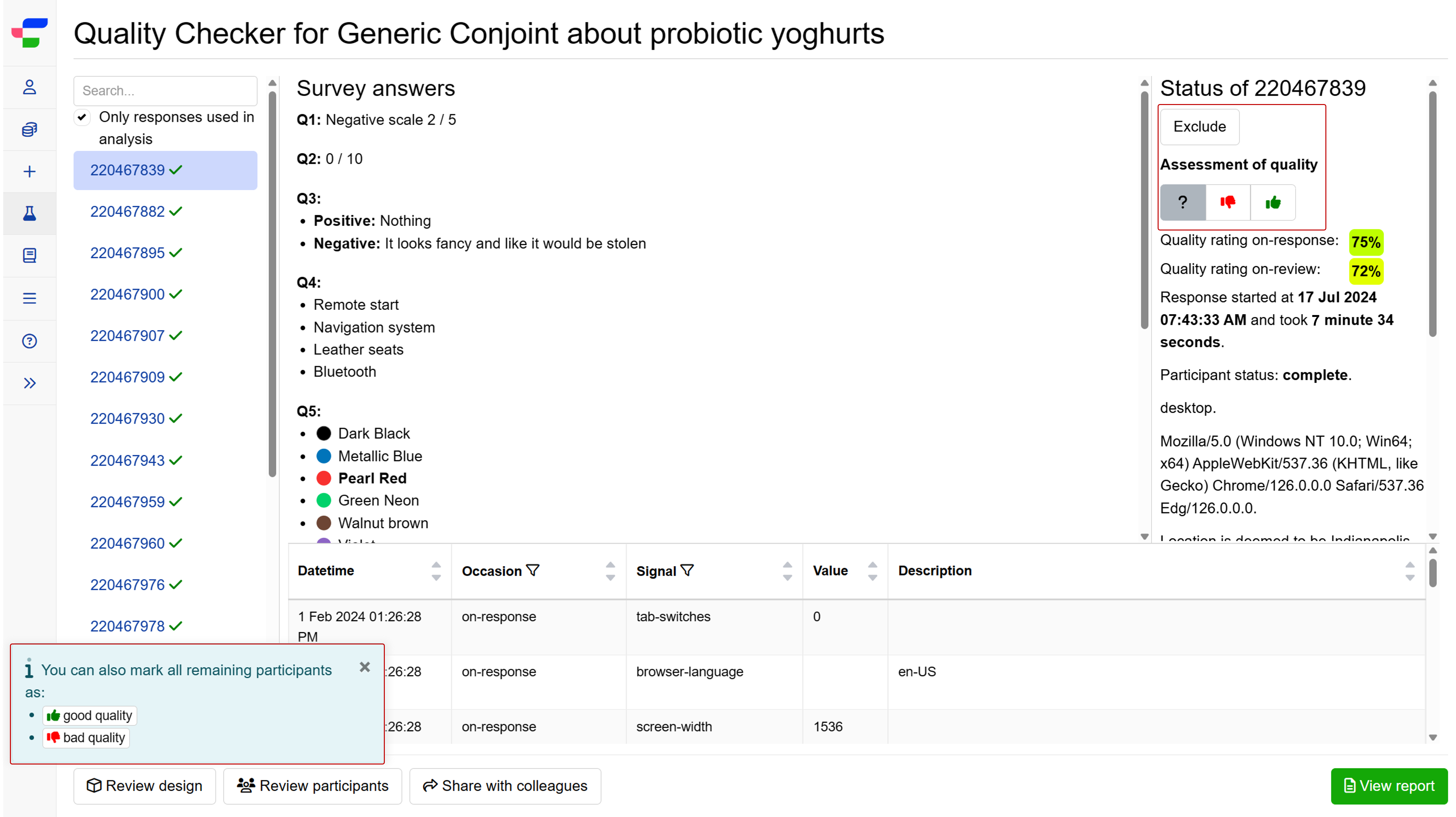The height and width of the screenshot is (817, 1456).
Task: Open the user profile sidebar icon
Action: tap(29, 87)
